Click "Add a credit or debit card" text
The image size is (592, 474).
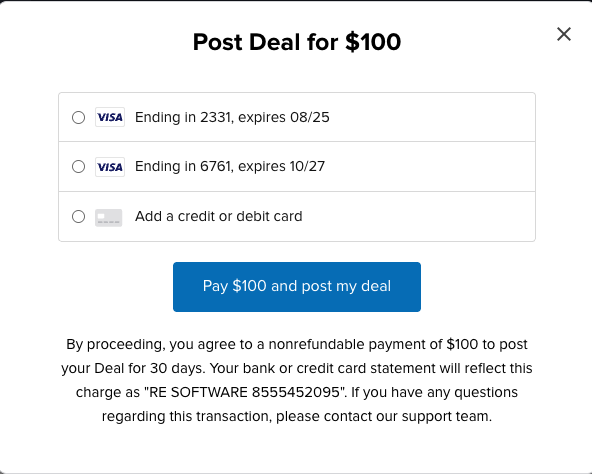coord(219,216)
